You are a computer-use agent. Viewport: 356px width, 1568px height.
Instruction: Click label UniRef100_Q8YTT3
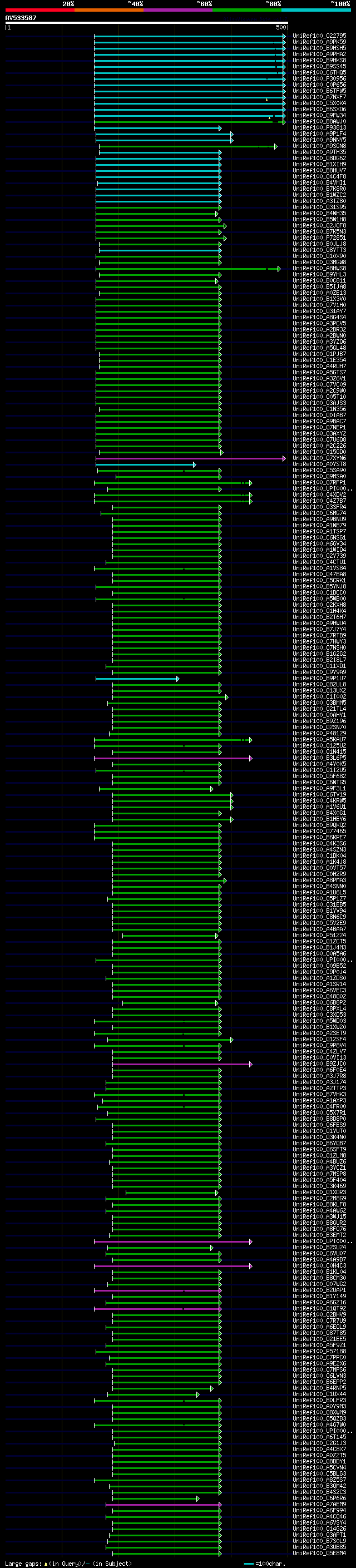tap(319, 250)
